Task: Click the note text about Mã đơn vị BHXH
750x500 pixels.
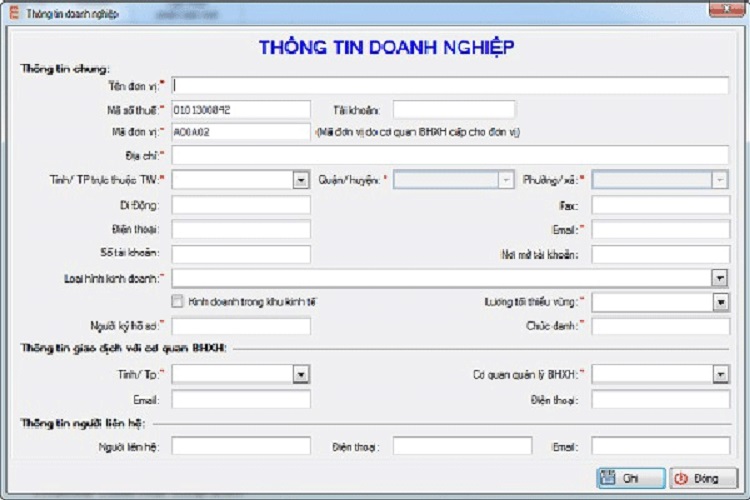Action: (418, 132)
